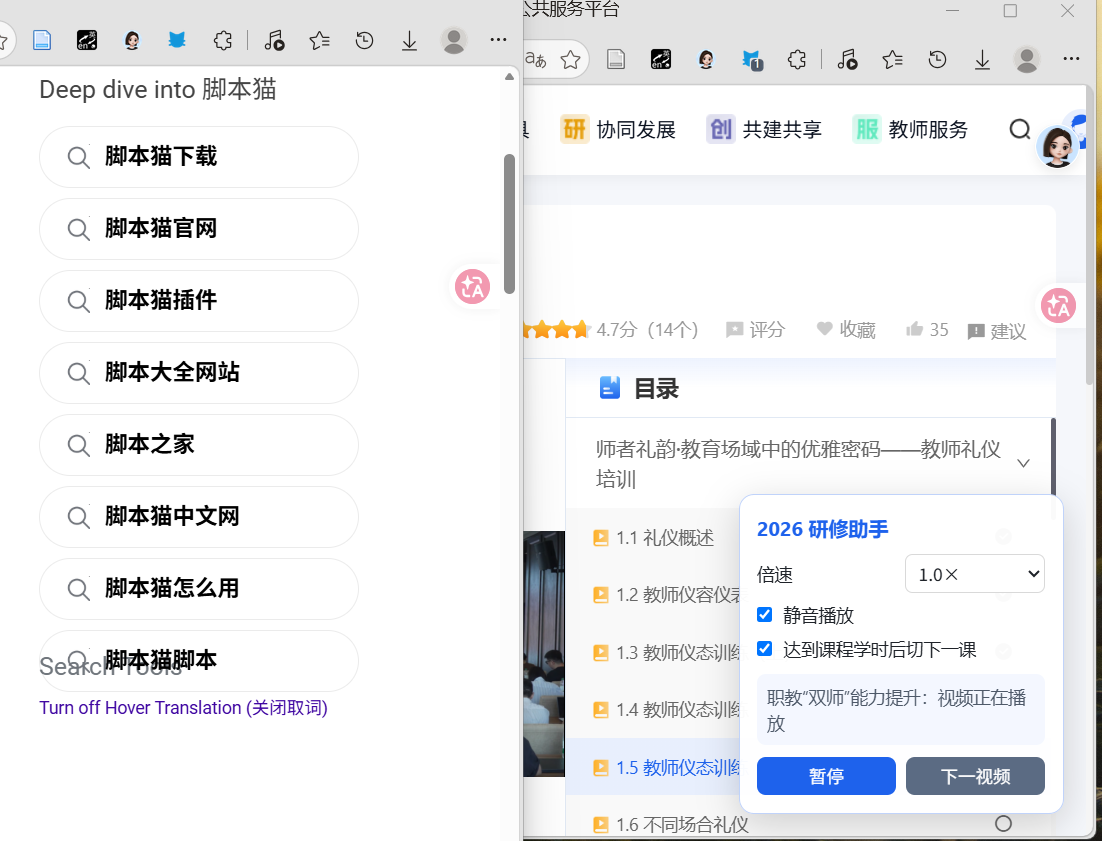The width and height of the screenshot is (1102, 841).
Task: Open History in right browser toolbar
Action: [x=937, y=60]
